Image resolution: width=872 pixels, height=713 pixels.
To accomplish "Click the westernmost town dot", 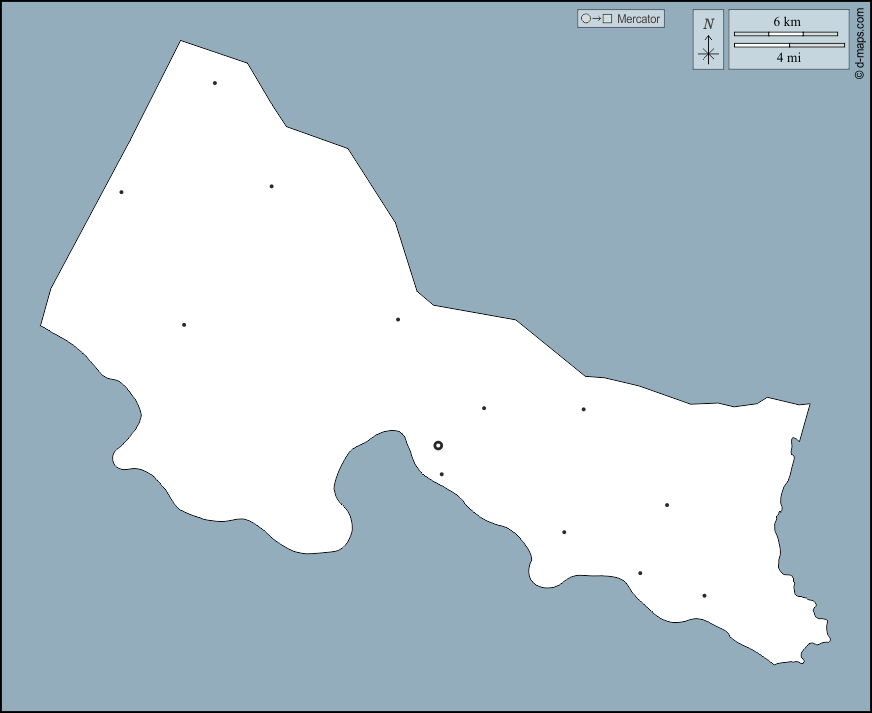I will click(121, 192).
